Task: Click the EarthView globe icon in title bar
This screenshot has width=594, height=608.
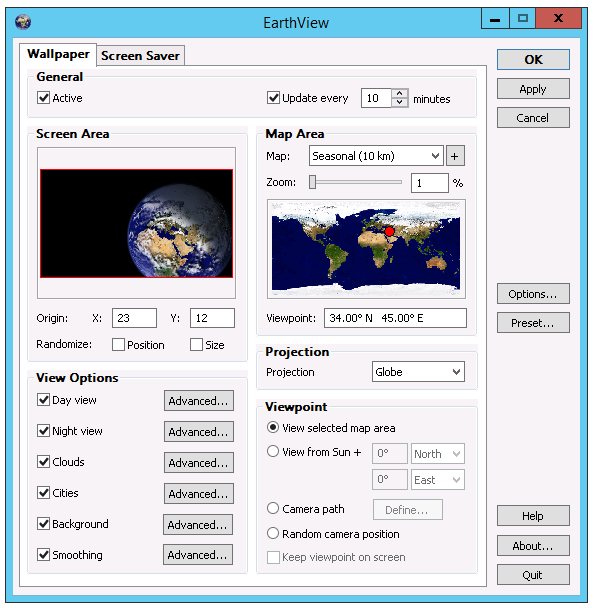Action: 23,22
